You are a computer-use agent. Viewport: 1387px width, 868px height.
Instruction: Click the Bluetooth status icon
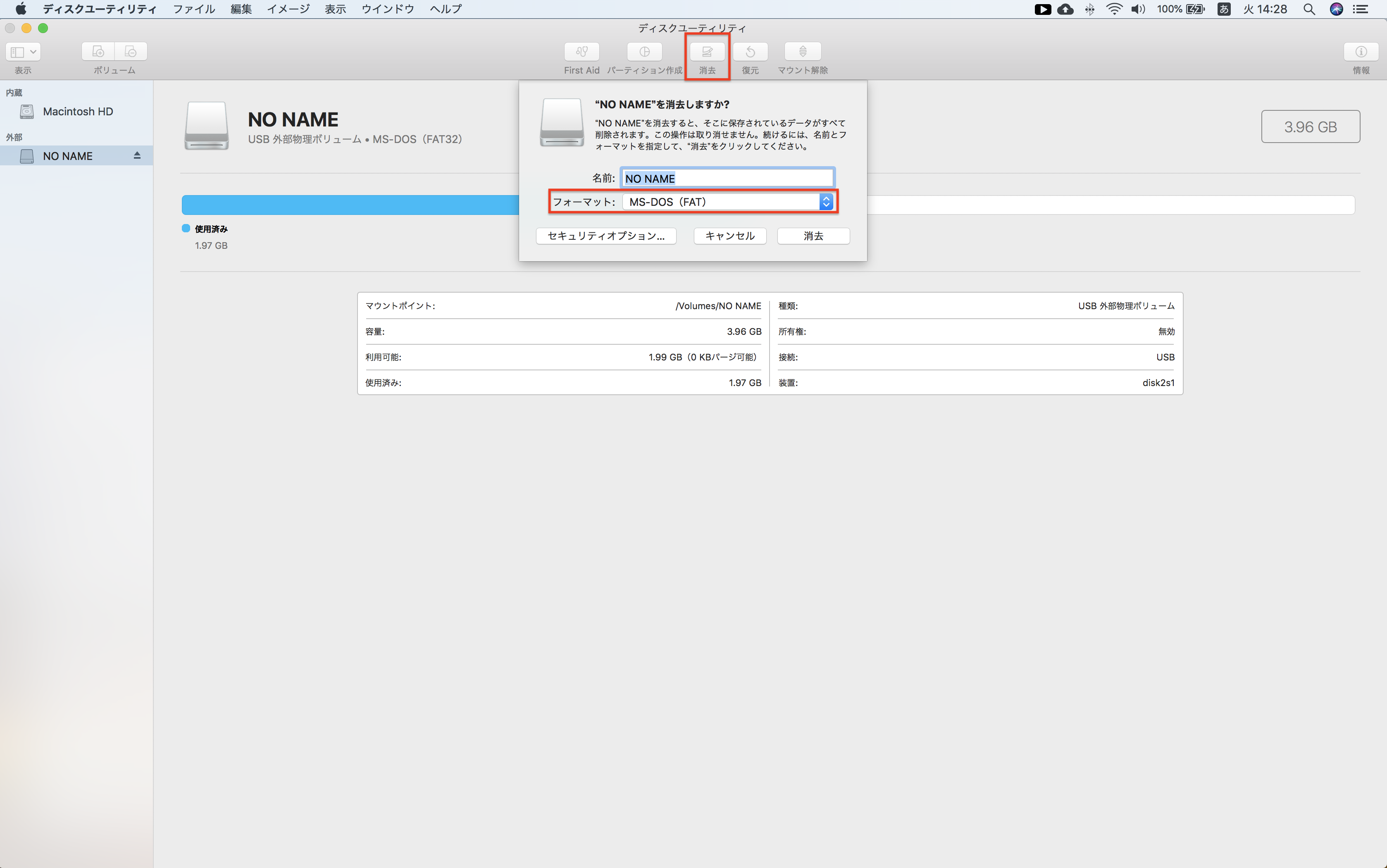[1090, 9]
